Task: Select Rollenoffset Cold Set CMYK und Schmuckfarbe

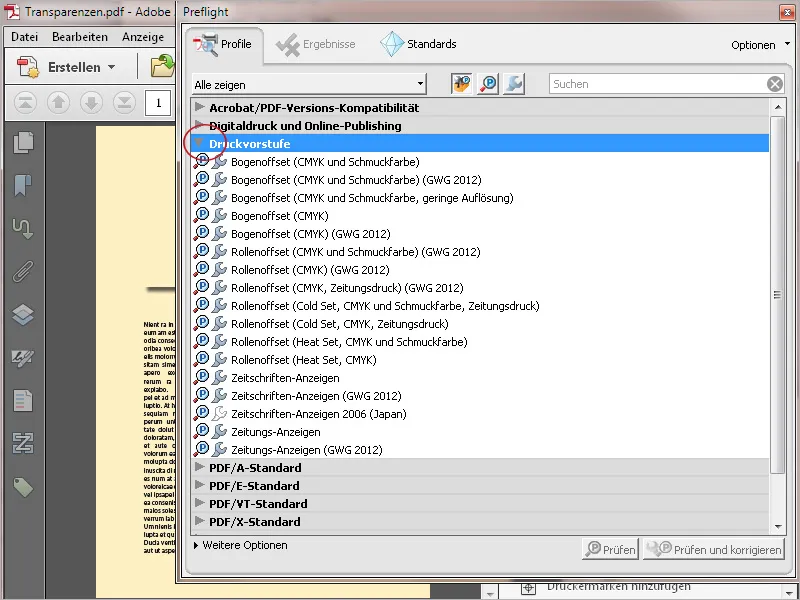Action: (385, 306)
